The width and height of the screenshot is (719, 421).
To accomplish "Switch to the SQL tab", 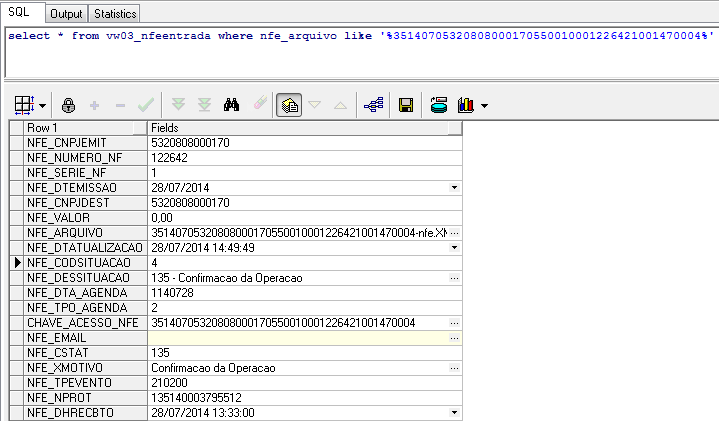I will 19,12.
